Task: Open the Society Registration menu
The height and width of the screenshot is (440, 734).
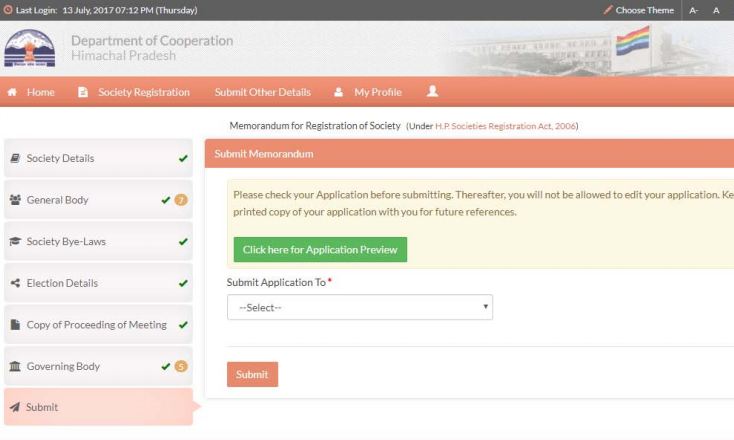Action: (144, 92)
